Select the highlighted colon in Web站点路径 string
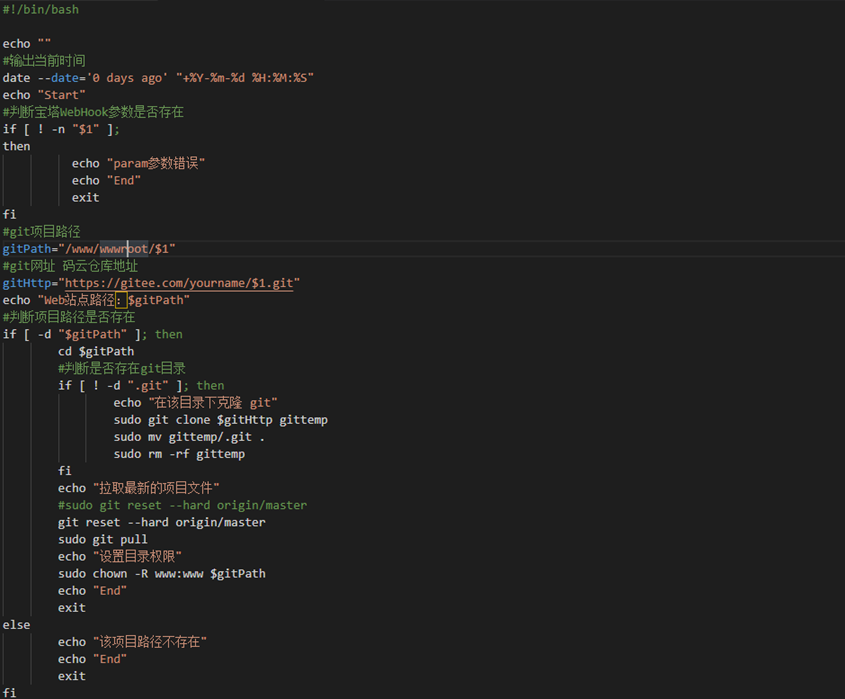Image resolution: width=845 pixels, height=699 pixels. [x=121, y=300]
